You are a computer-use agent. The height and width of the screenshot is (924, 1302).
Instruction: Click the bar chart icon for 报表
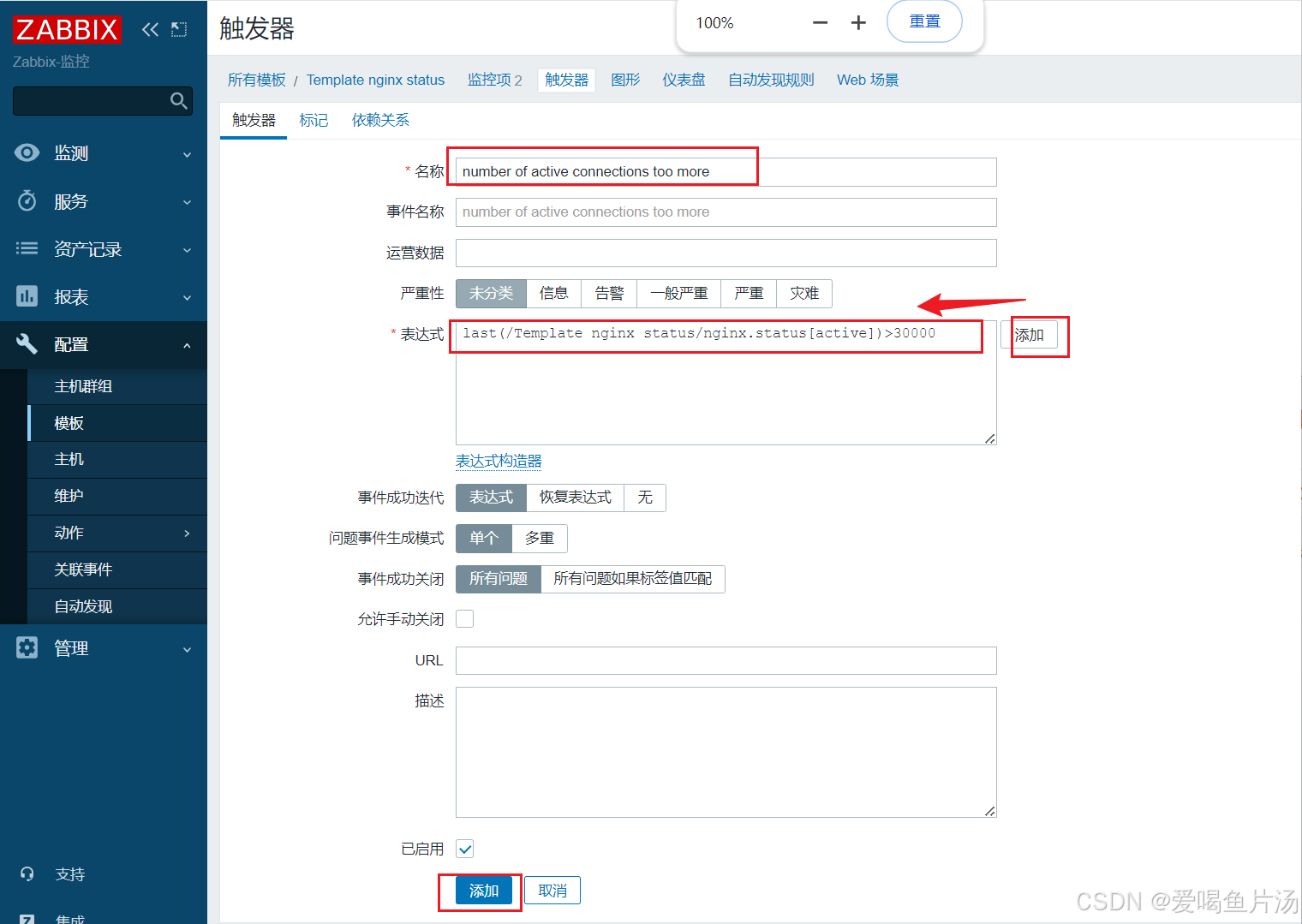(x=27, y=296)
